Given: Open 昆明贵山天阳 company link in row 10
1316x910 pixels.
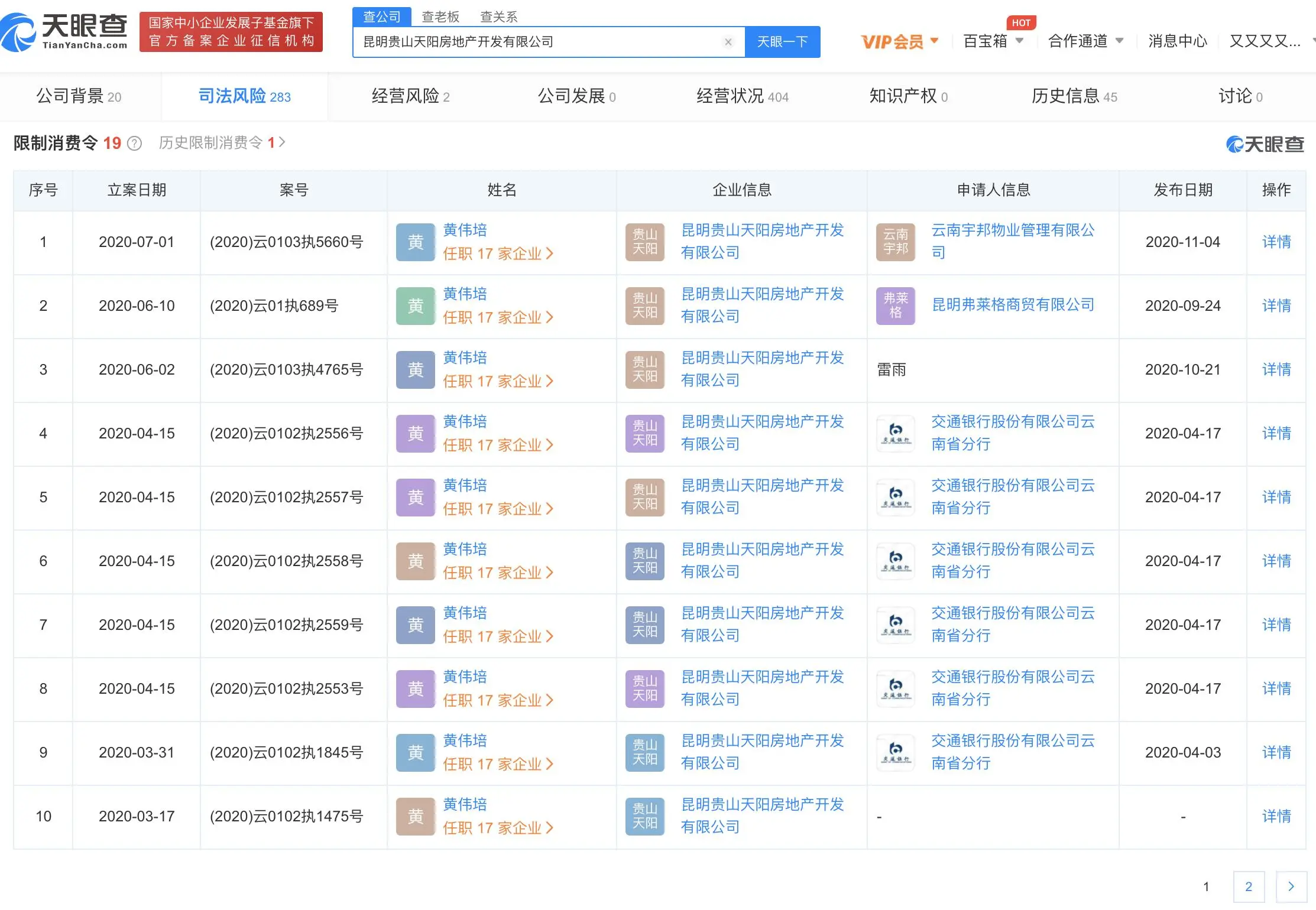Looking at the screenshot, I should [x=763, y=816].
